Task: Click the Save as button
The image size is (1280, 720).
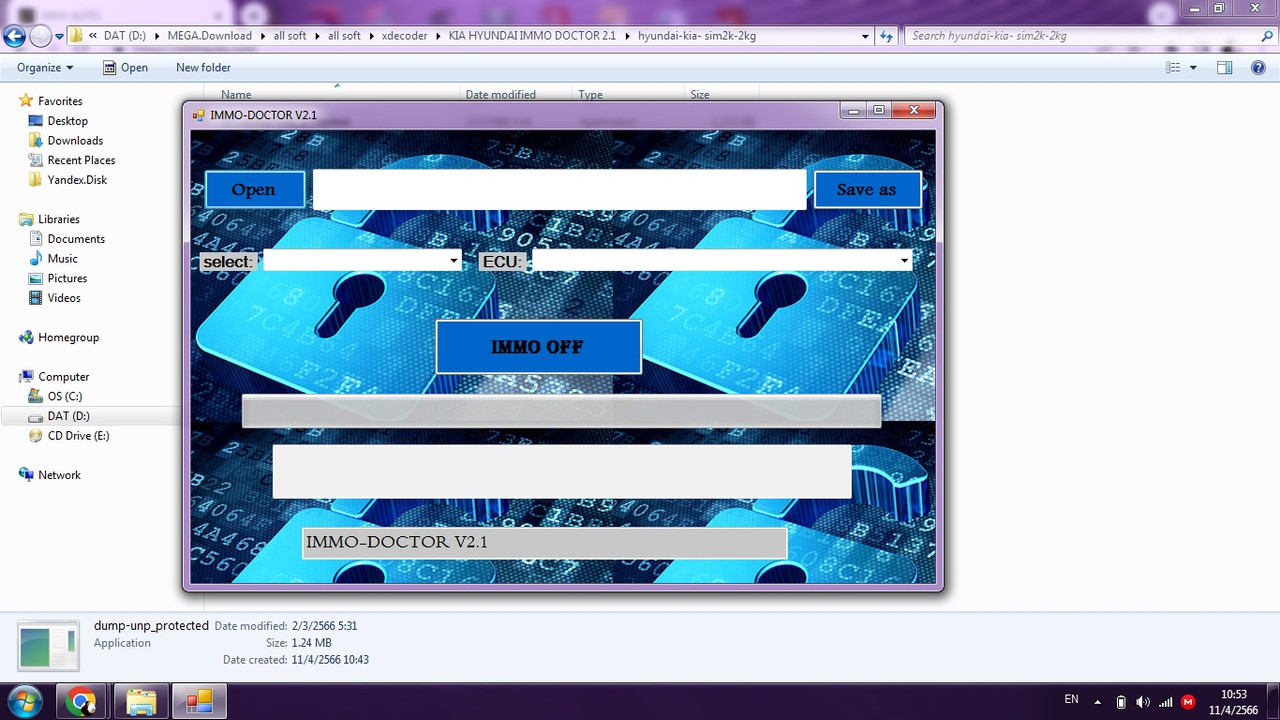Action: tap(867, 189)
